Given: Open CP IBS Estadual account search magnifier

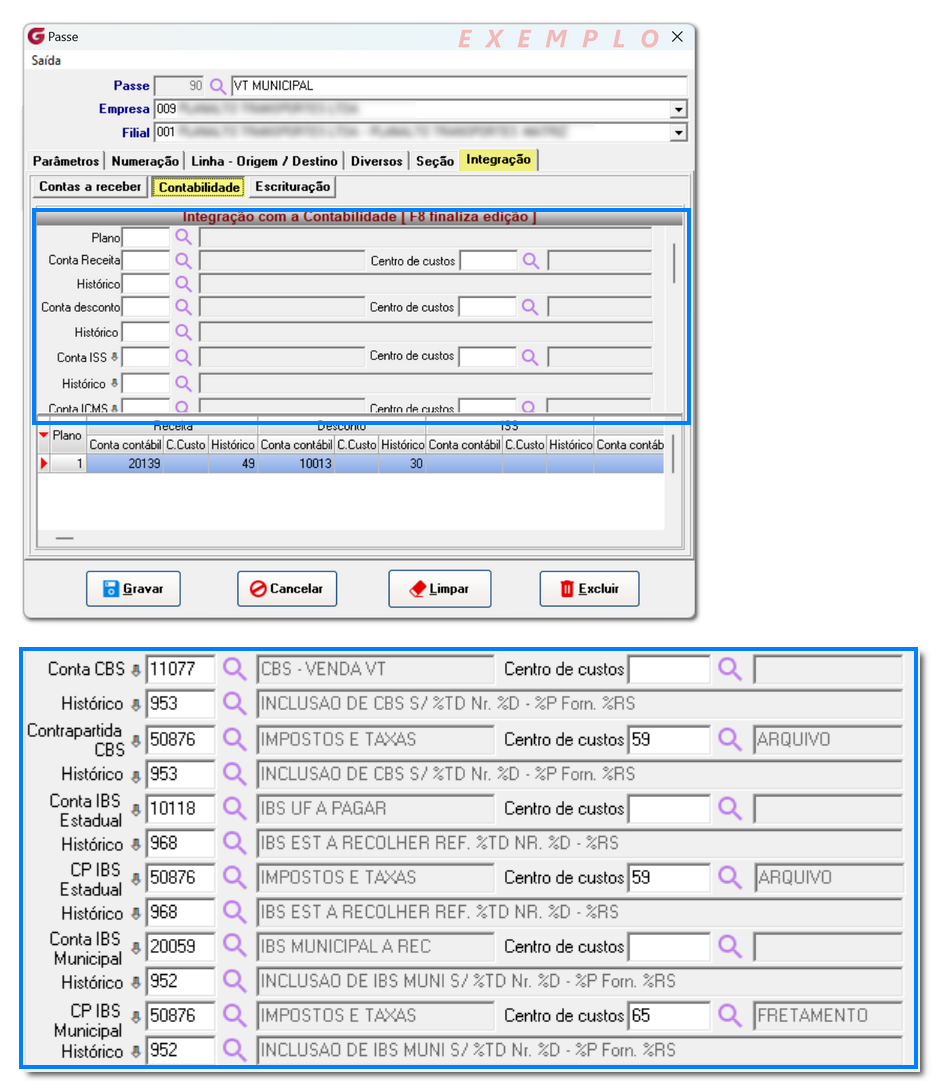Looking at the screenshot, I should 234,877.
